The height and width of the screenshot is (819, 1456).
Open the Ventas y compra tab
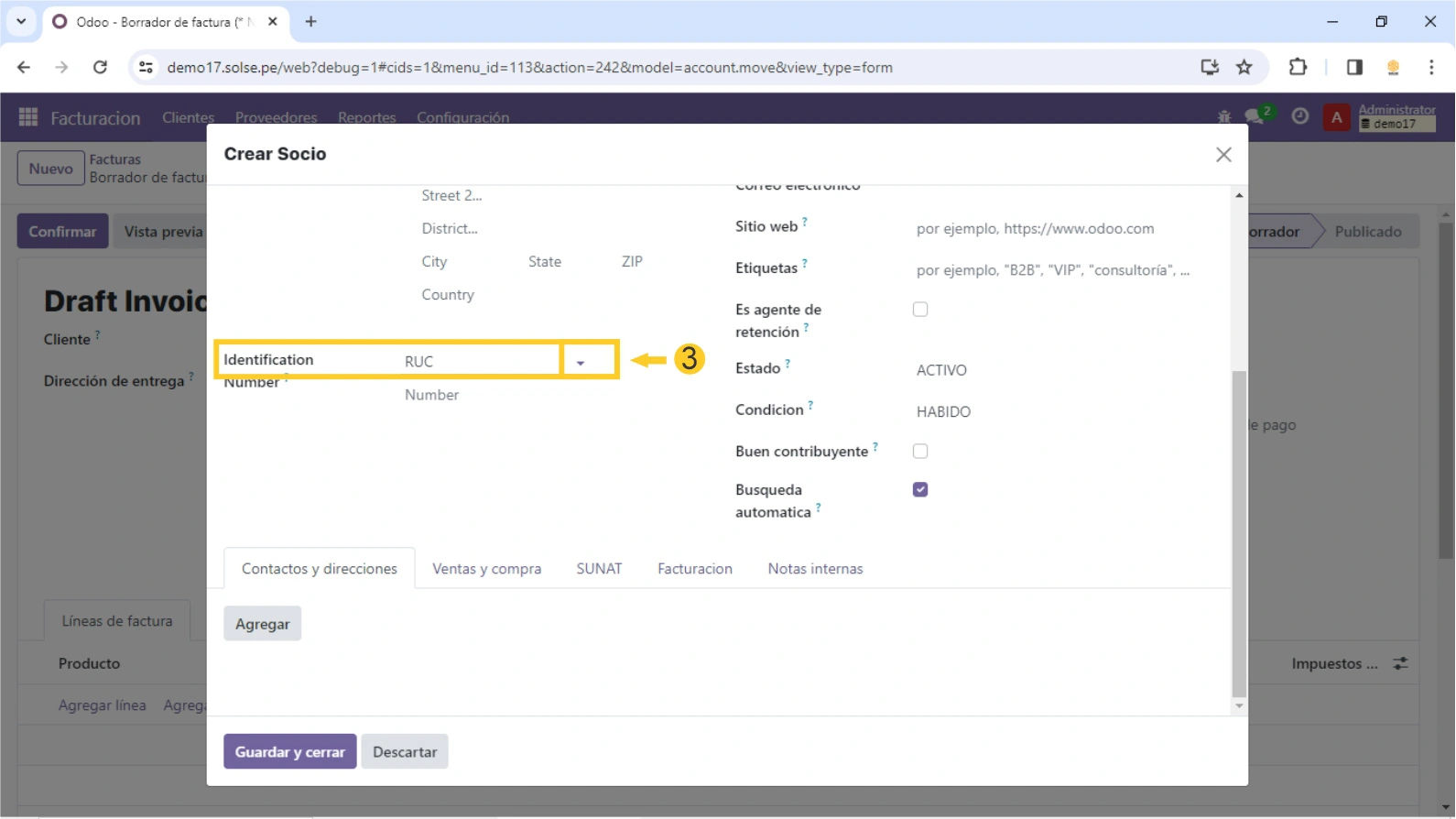(x=486, y=569)
